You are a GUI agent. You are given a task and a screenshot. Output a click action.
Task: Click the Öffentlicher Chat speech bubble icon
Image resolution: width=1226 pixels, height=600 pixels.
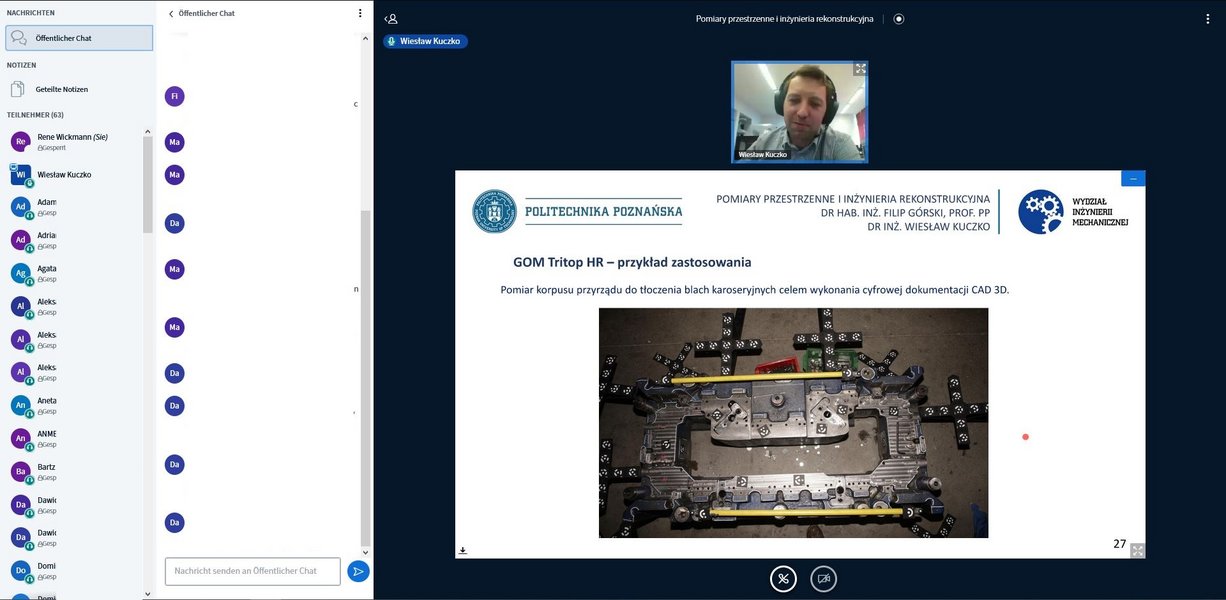(18, 38)
